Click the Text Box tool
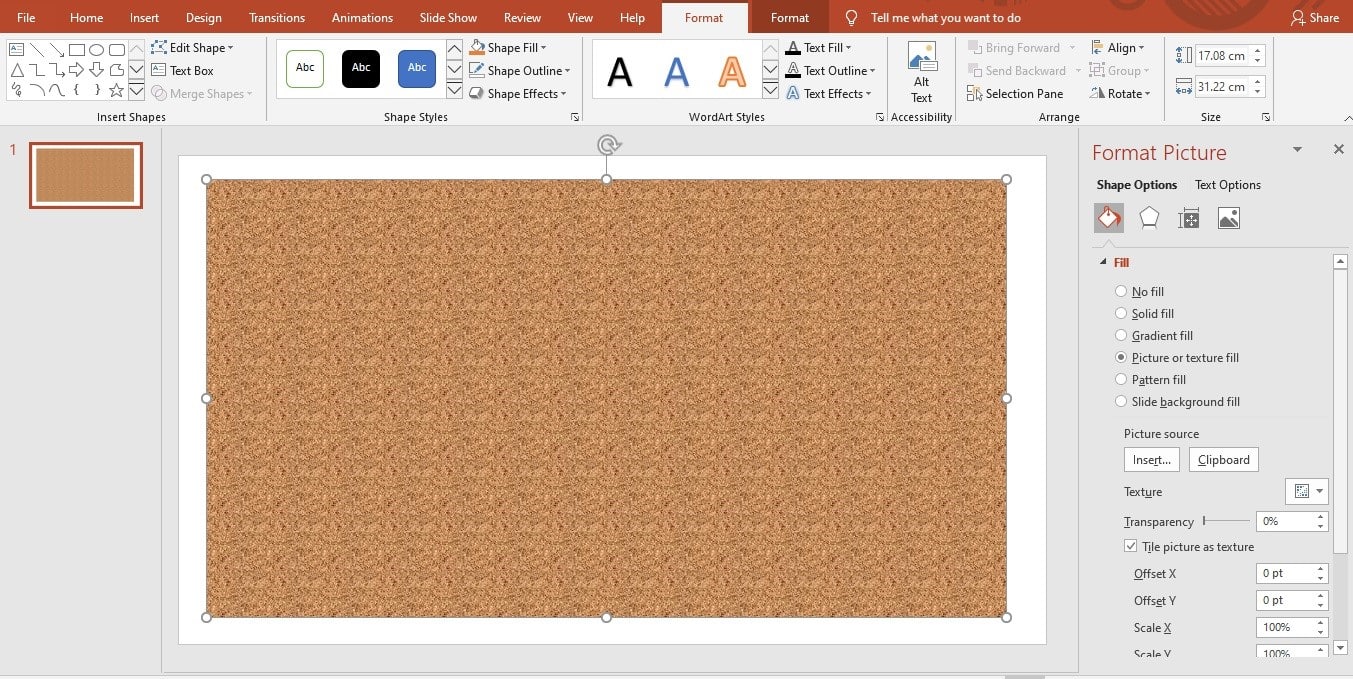Screen dimensions: 1353x679 [182, 71]
